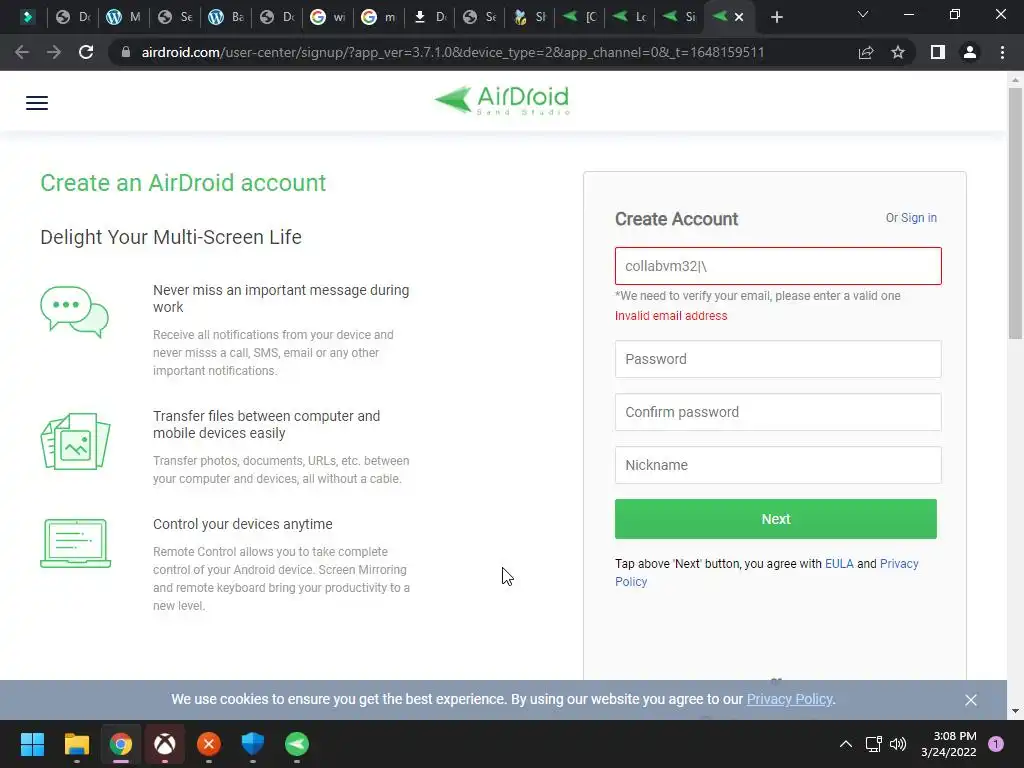Click the email field containing collabvm32
This screenshot has width=1024, height=768.
(x=778, y=266)
